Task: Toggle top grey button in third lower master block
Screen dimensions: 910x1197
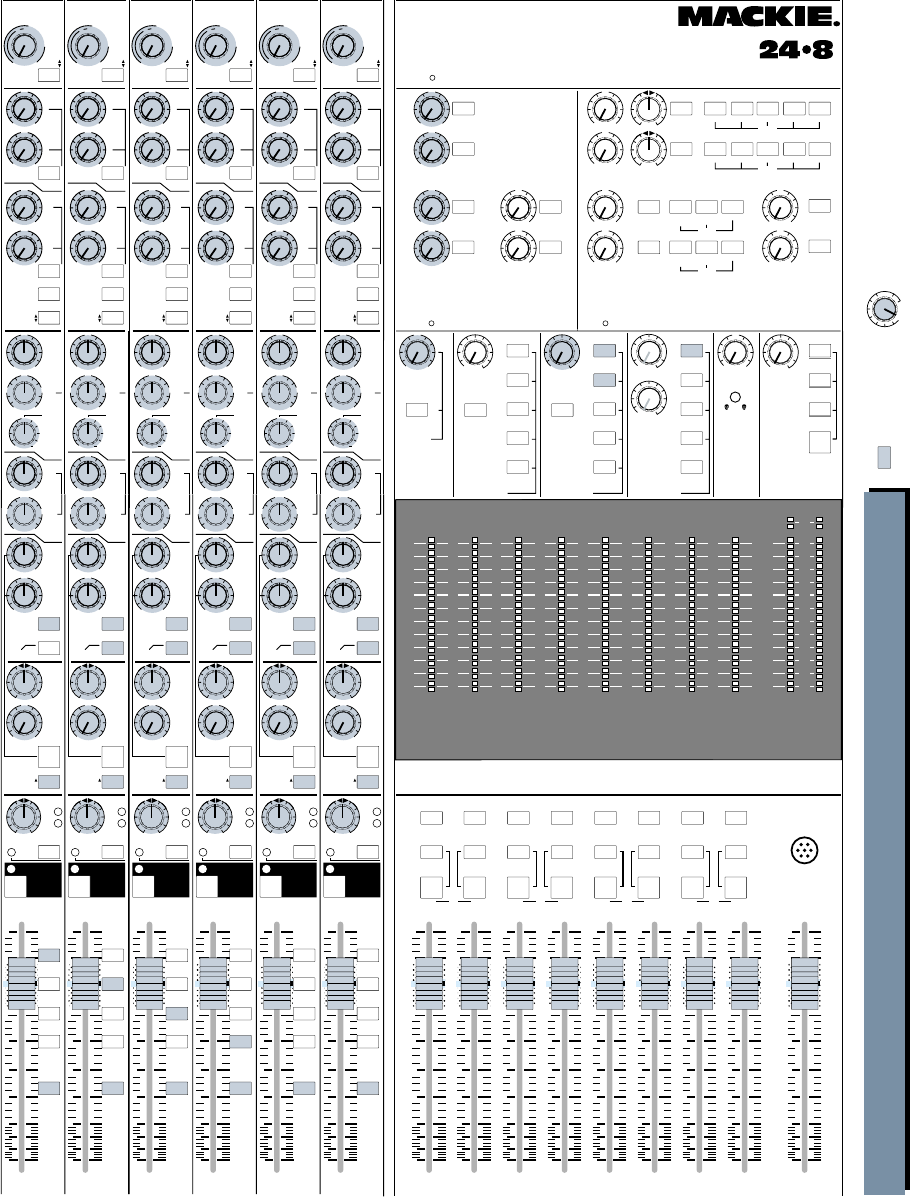Action: coord(604,351)
